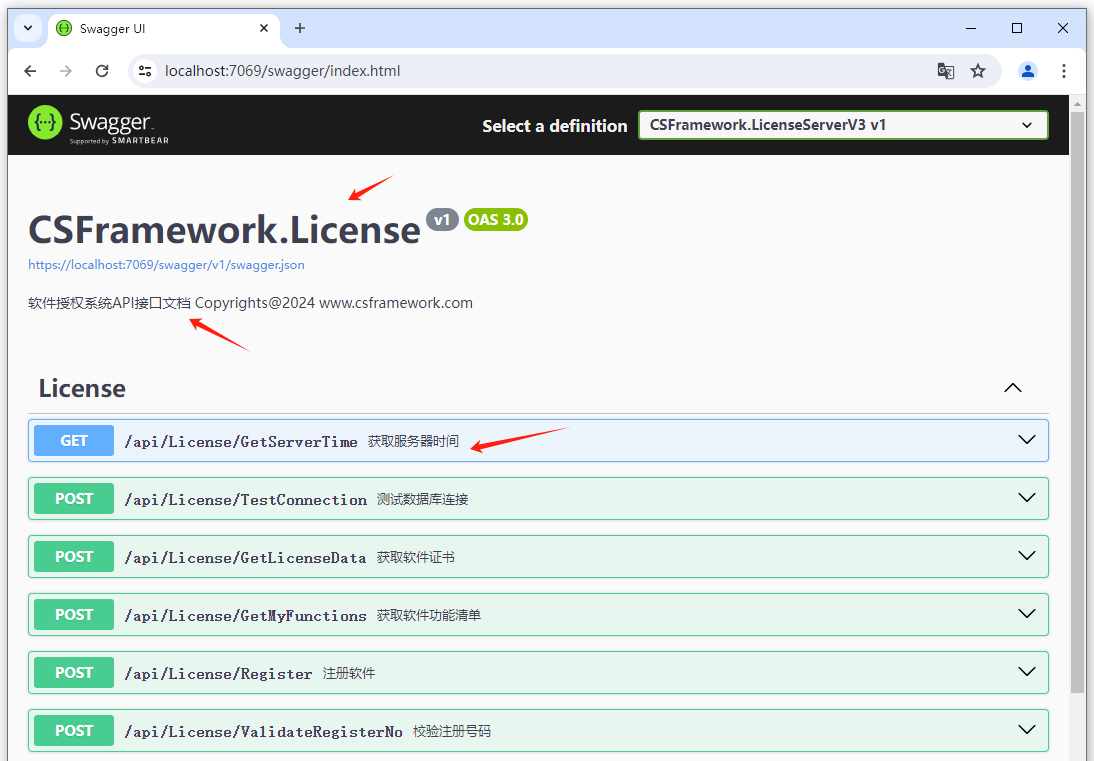Click the 测试数据库连接 description
The image size is (1094, 761).
coord(422,499)
